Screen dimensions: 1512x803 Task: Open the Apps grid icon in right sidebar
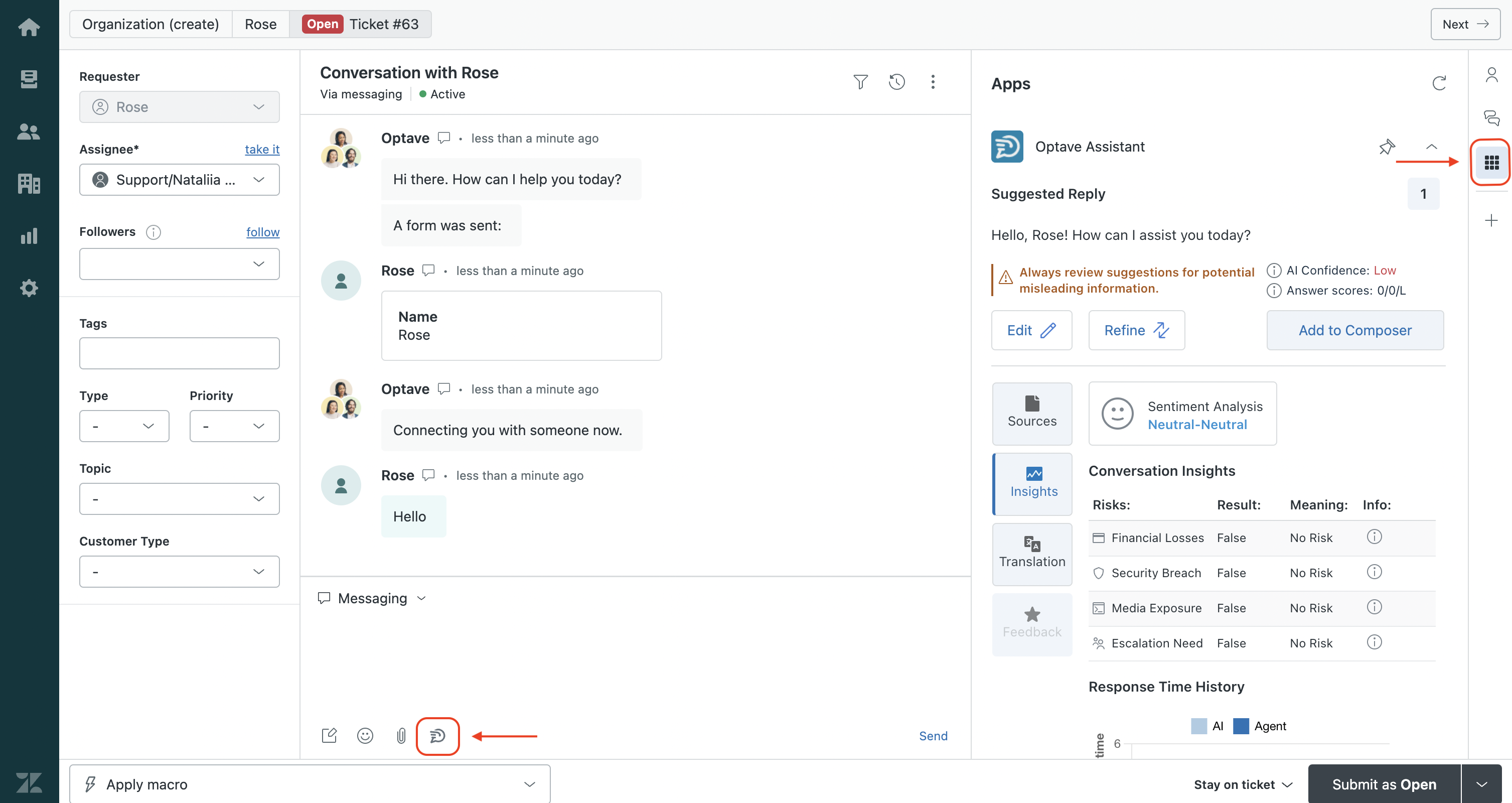pyautogui.click(x=1491, y=162)
